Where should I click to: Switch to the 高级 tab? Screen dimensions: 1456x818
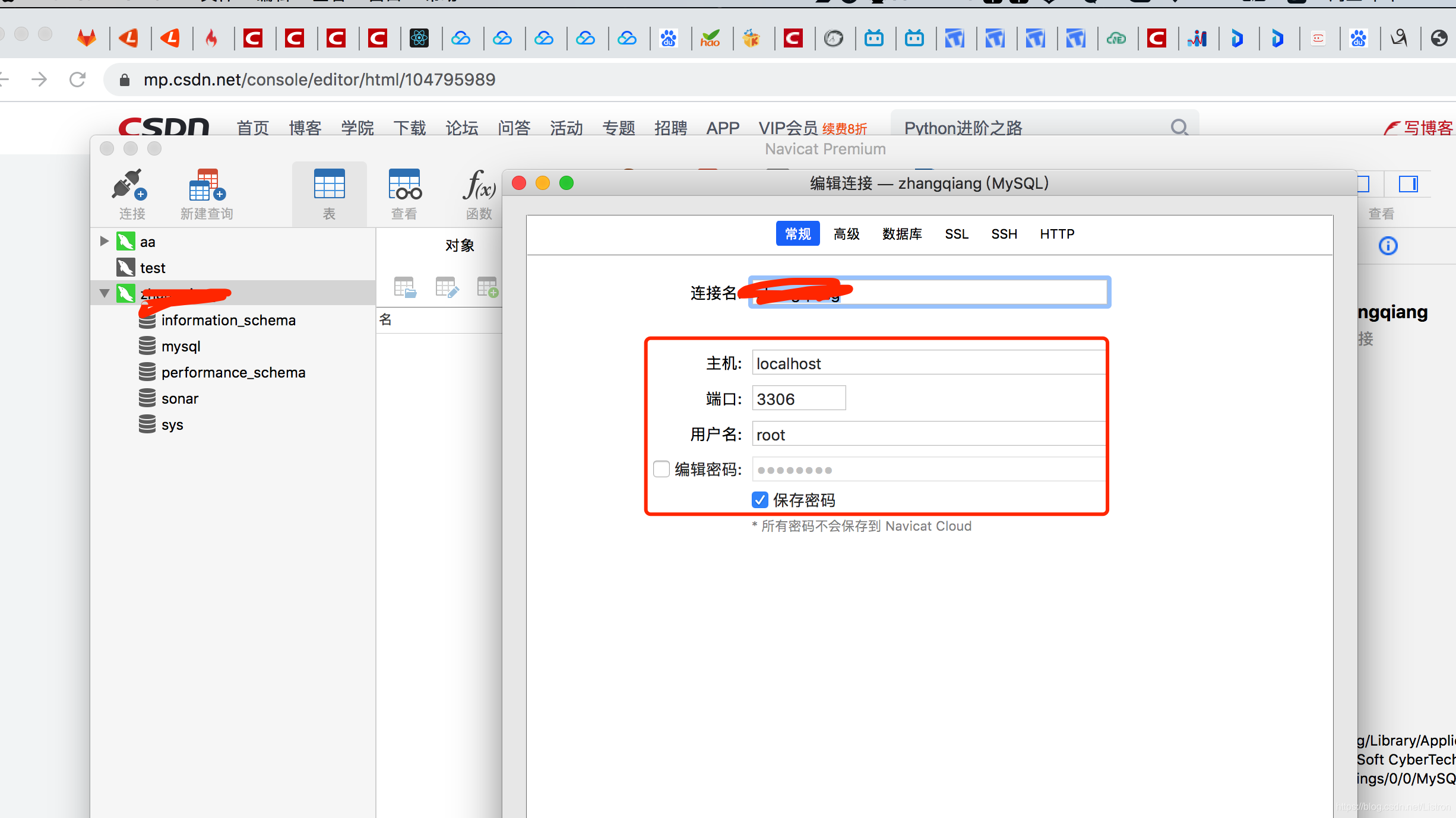click(x=847, y=234)
